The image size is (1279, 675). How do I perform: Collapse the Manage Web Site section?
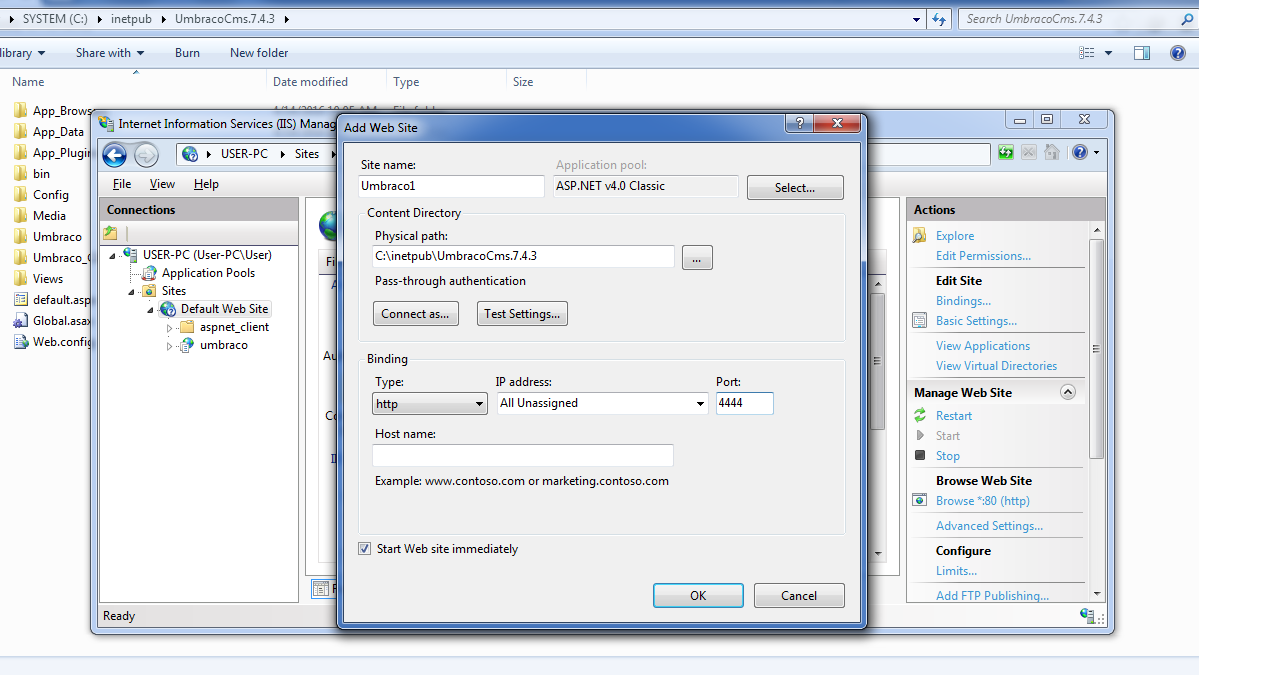1067,393
